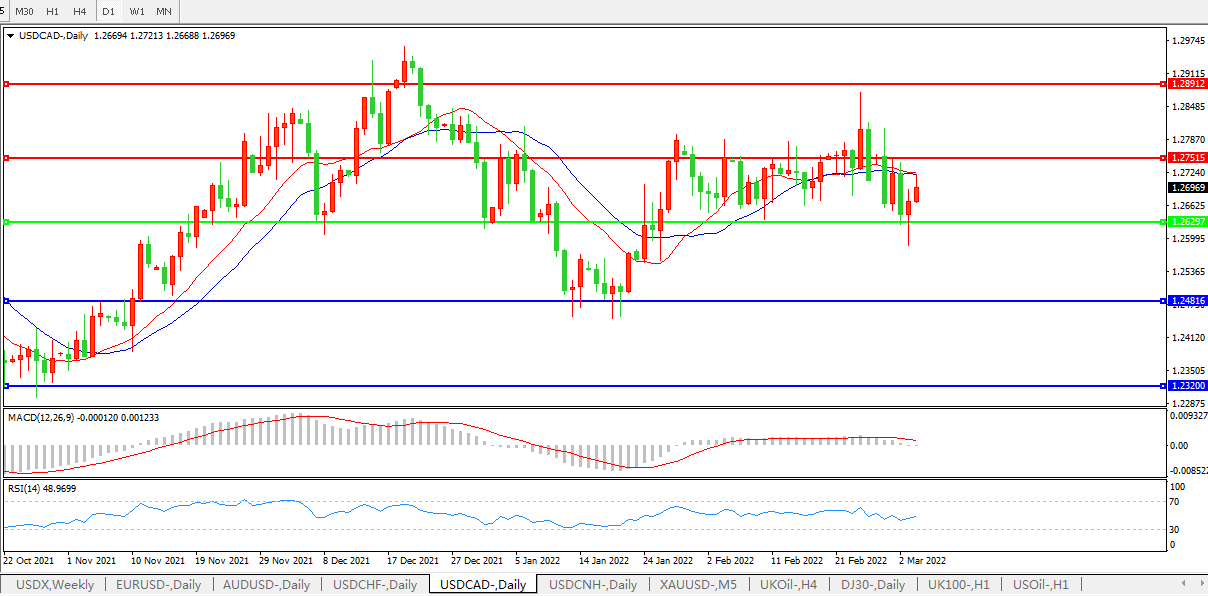Open the AUDUSD-,Daily chart tab
The width and height of the screenshot is (1208, 596).
click(x=267, y=585)
